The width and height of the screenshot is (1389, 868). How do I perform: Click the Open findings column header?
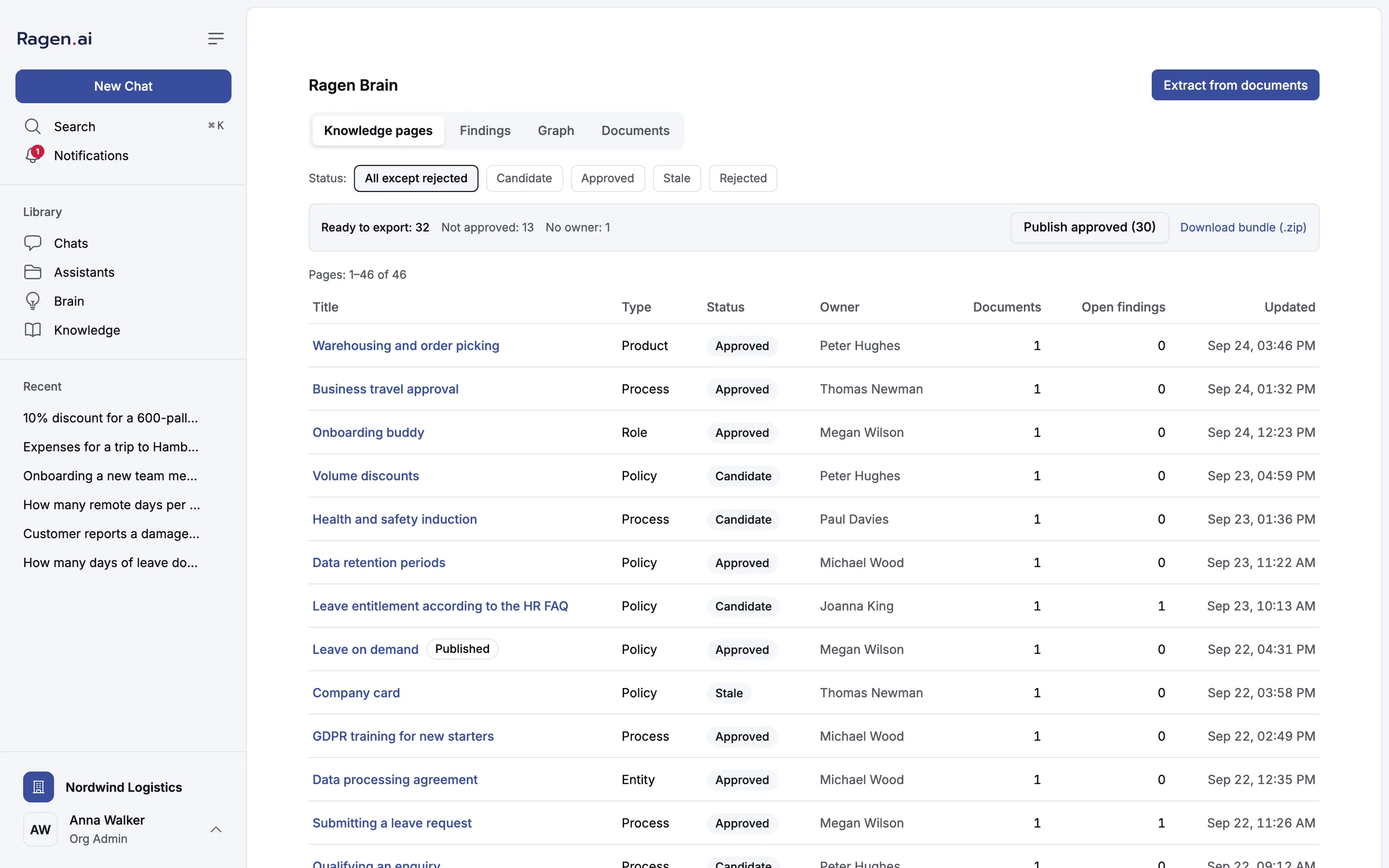click(x=1123, y=307)
